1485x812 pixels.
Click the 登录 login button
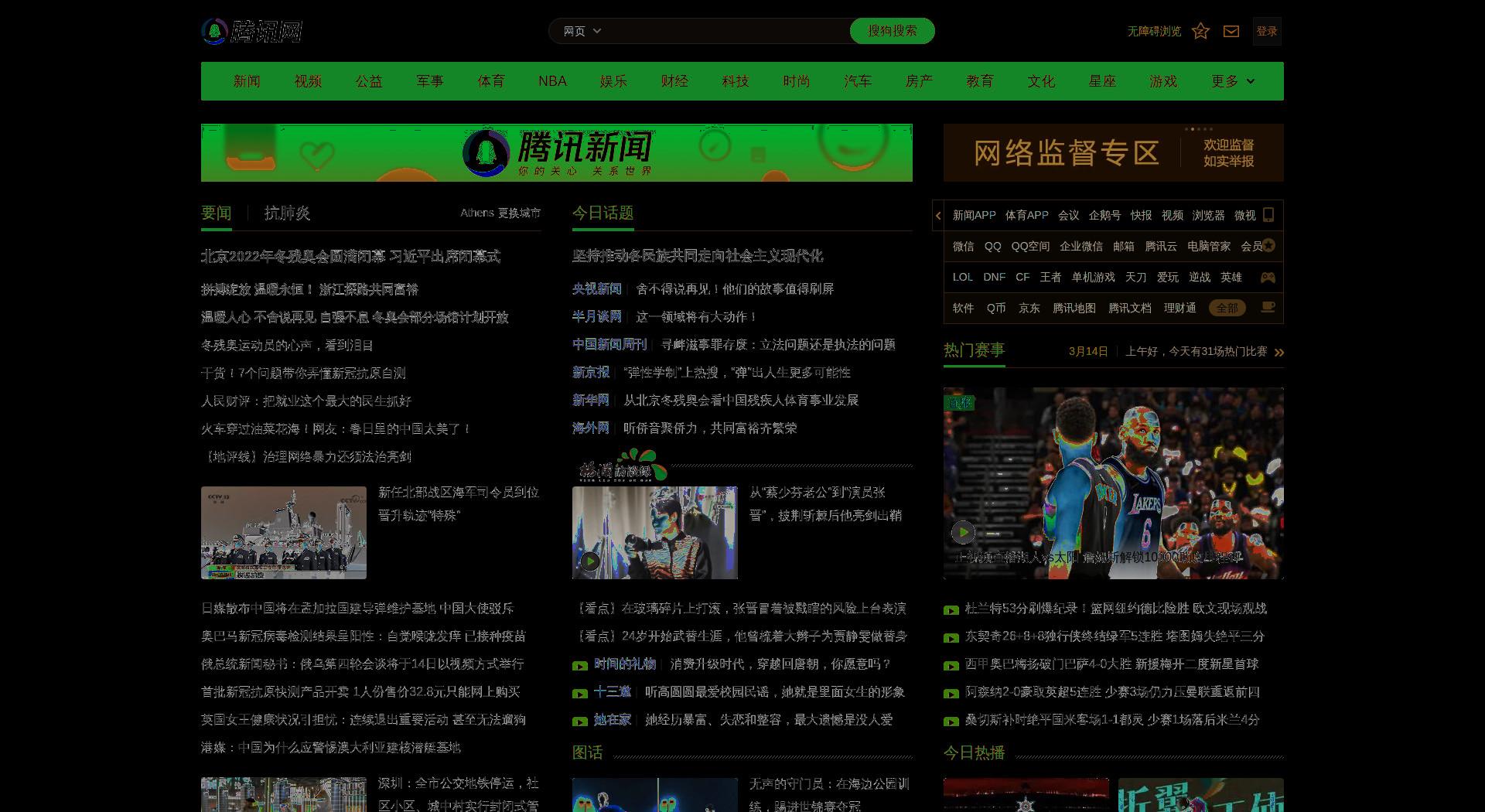(x=1267, y=31)
